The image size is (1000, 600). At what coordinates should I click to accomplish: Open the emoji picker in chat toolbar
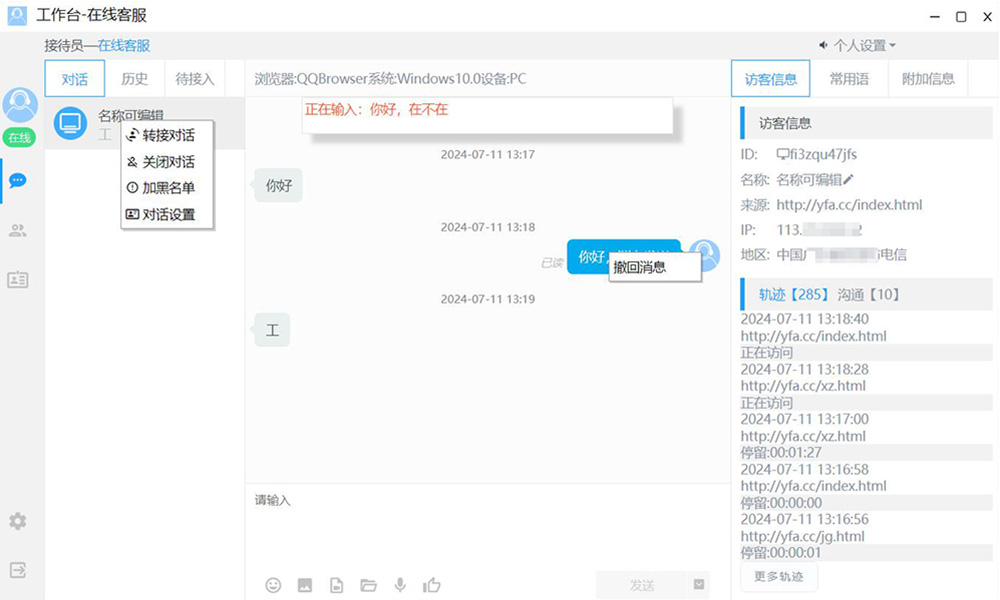pyautogui.click(x=273, y=585)
